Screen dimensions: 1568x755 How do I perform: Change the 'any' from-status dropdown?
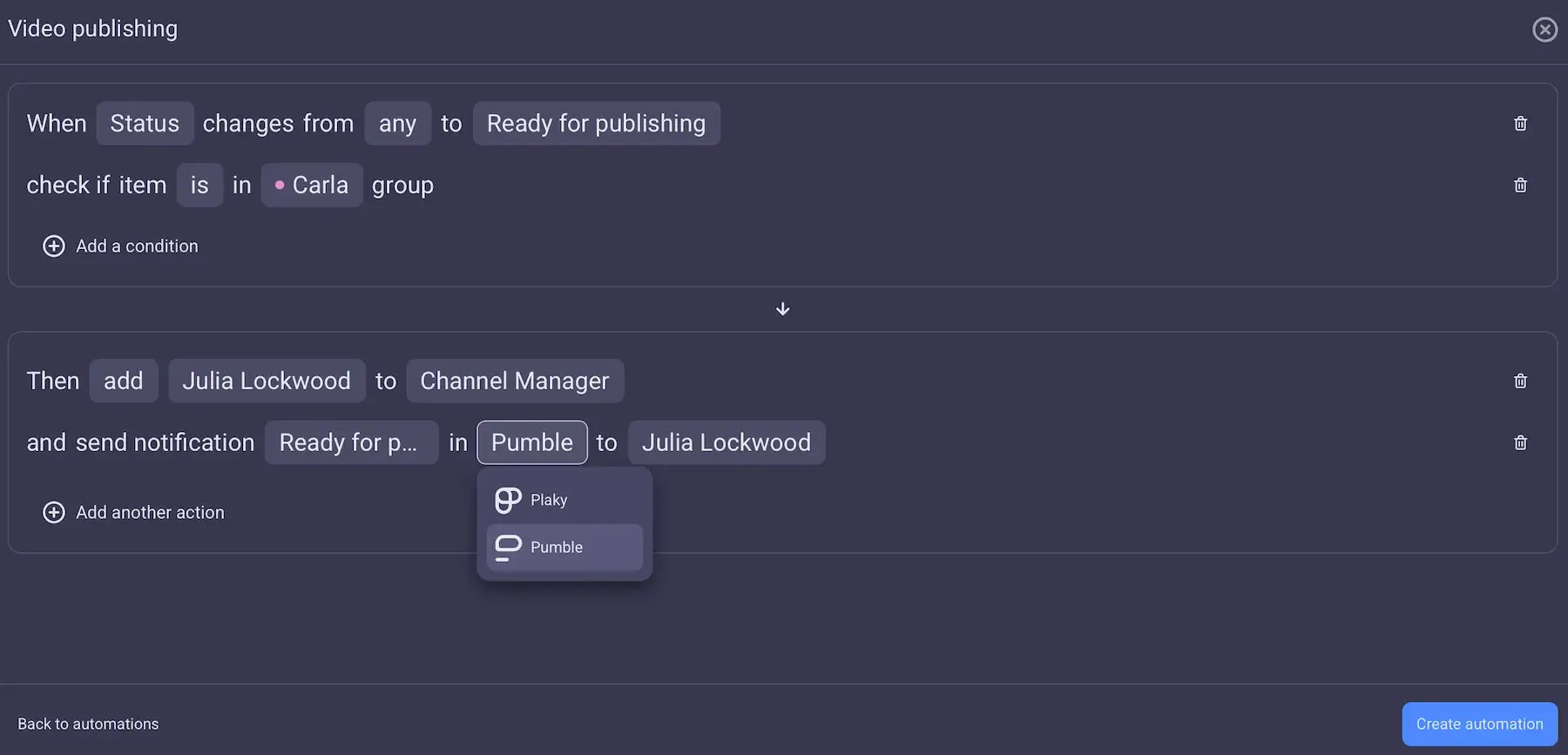(397, 124)
